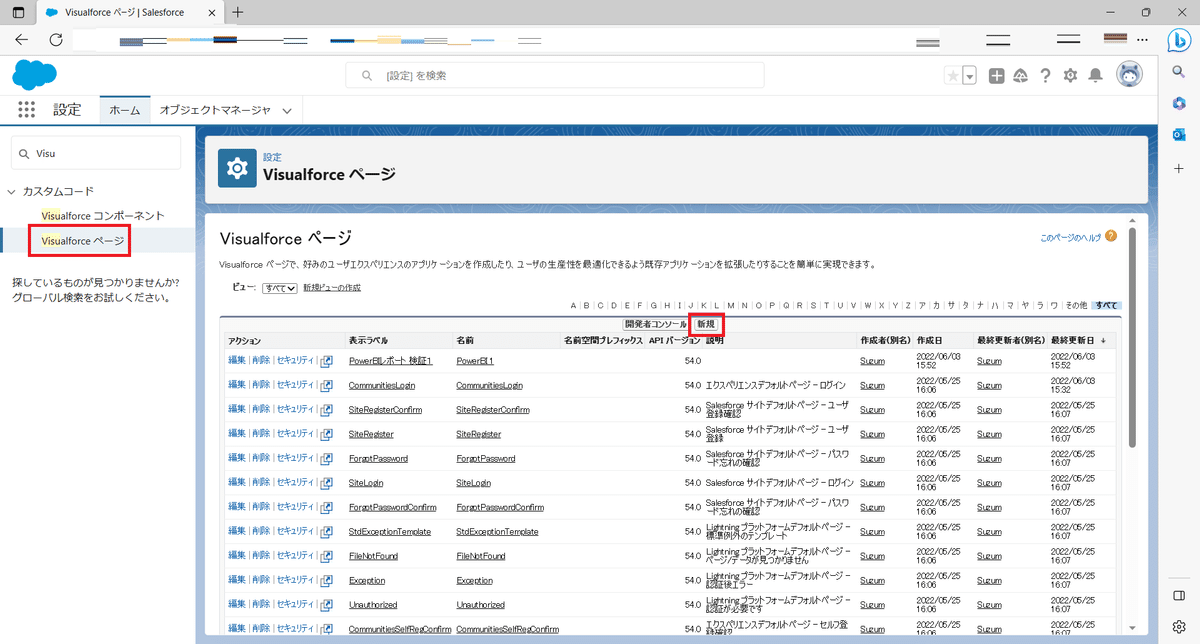The width and height of the screenshot is (1200, 644).
Task: Open the 新規ビューの作成 link
Action: coord(332,288)
